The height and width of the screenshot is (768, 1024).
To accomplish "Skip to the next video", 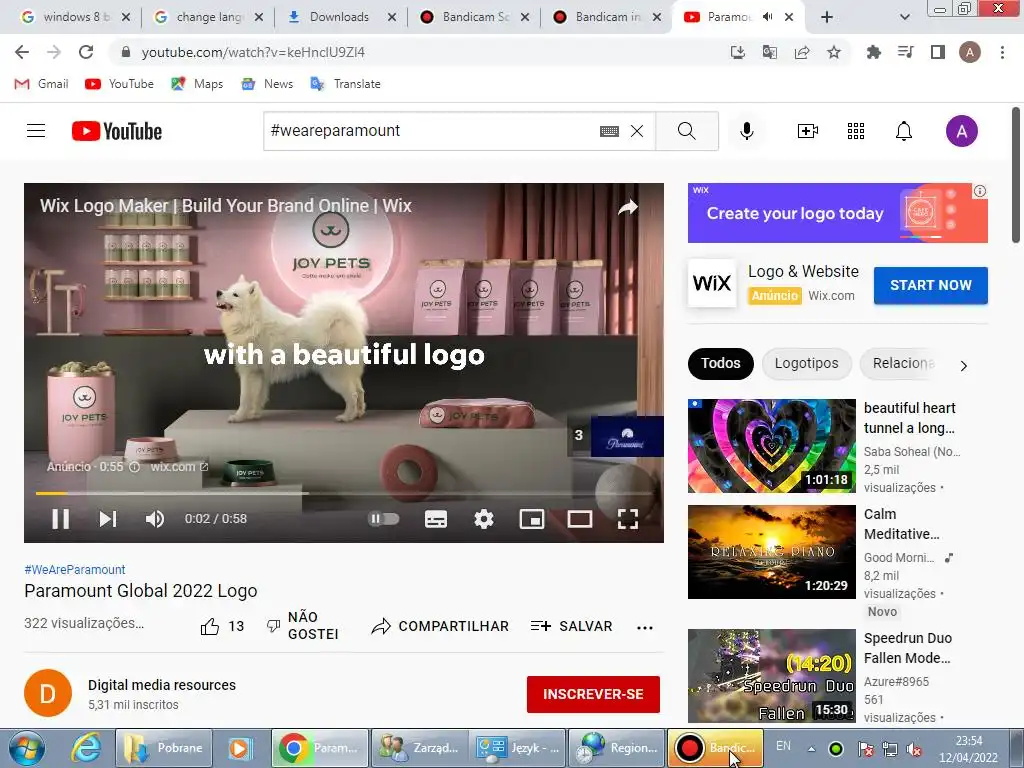I will 108,519.
